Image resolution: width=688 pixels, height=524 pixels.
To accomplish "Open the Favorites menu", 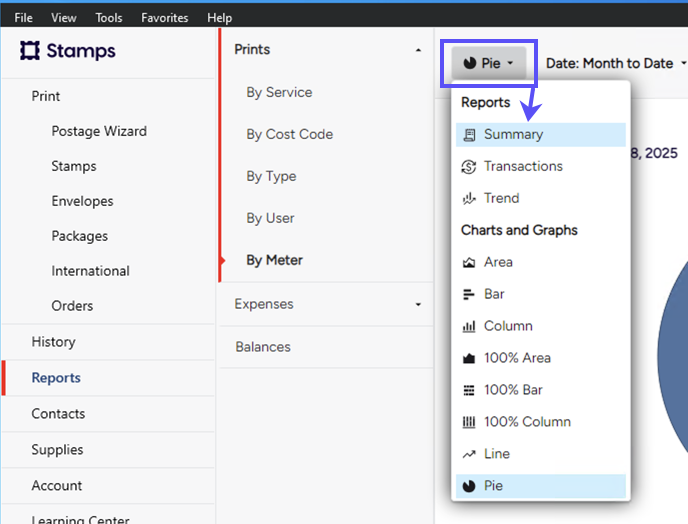I will pos(165,18).
